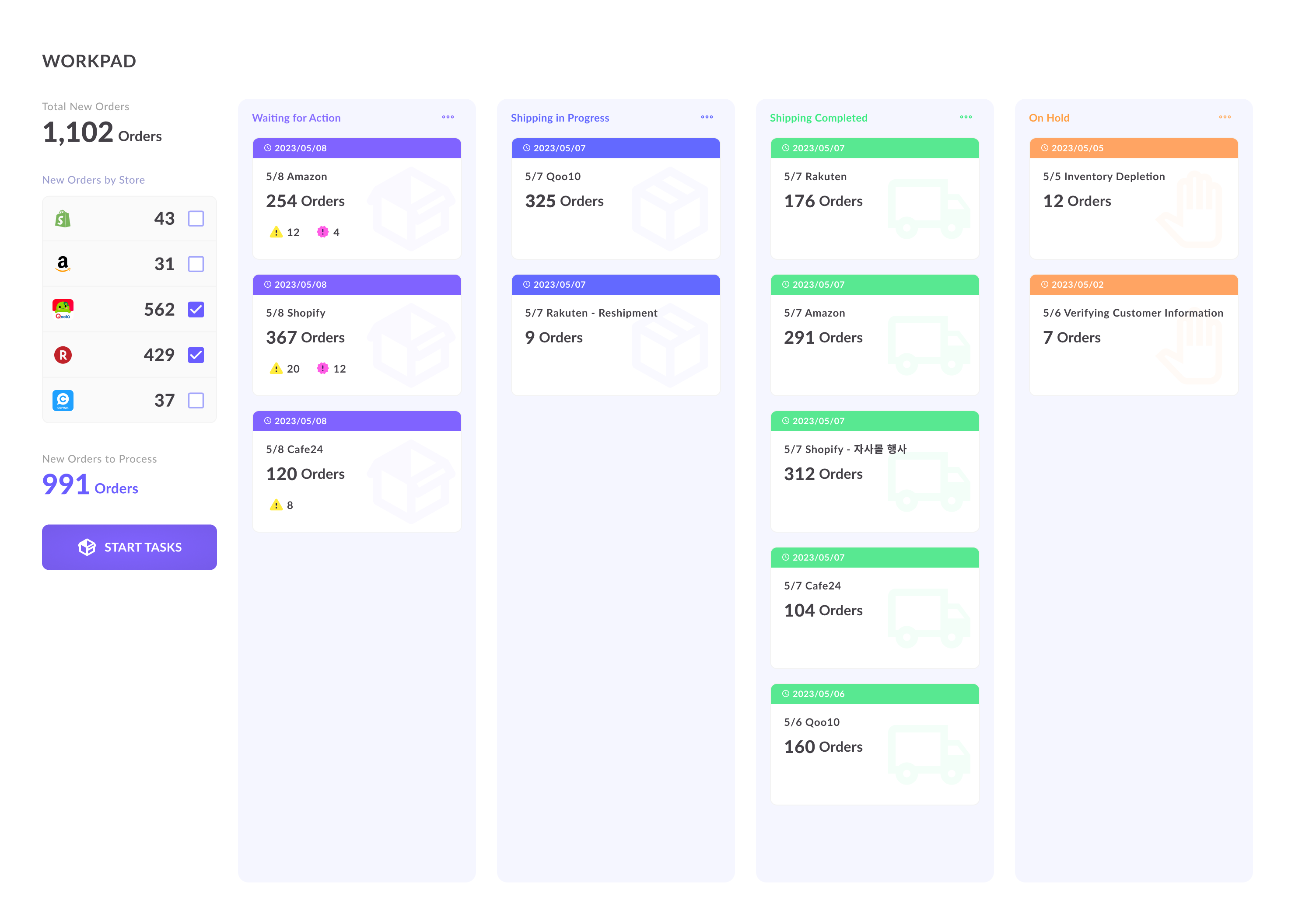Click warning triangle on 5/8 Amazon card
This screenshot has height=924, width=1295.
(276, 232)
